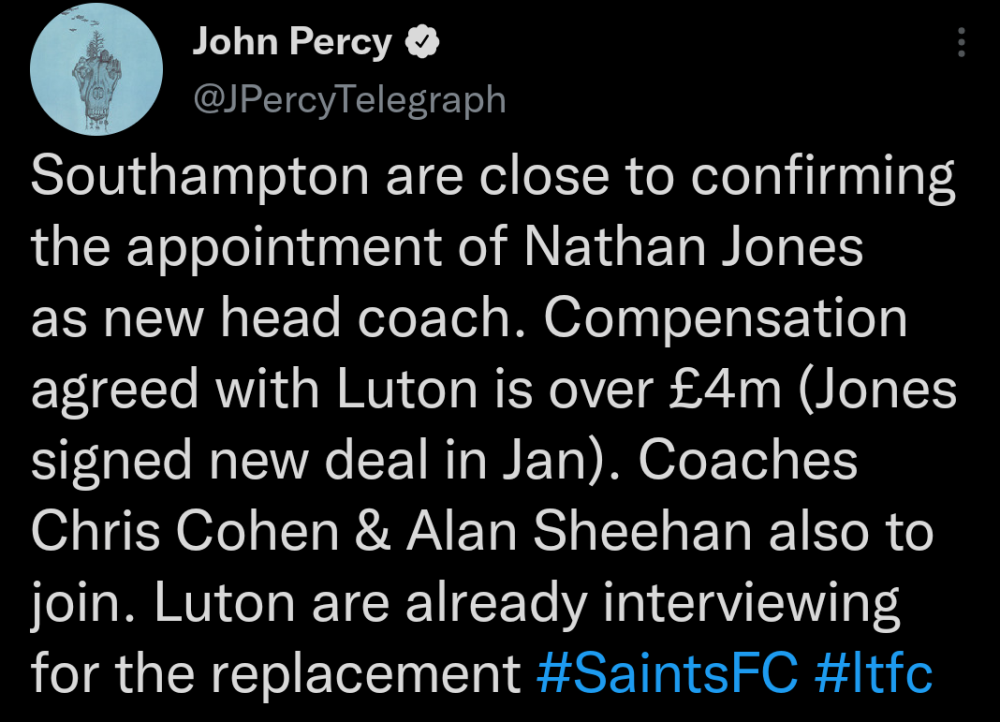Open the #SaintsFC hashtag
Viewport: 1000px width, 722px height.
(x=666, y=674)
